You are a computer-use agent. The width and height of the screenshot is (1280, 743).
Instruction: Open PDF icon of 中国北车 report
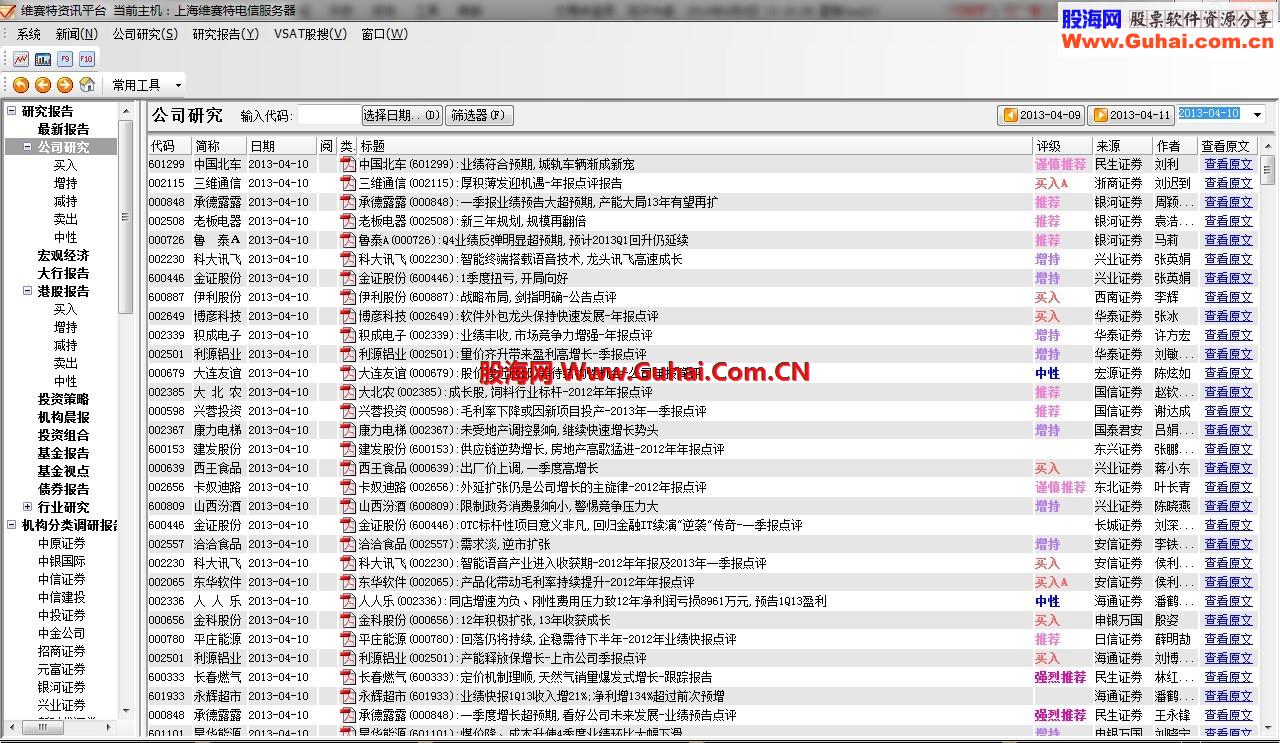coord(348,164)
